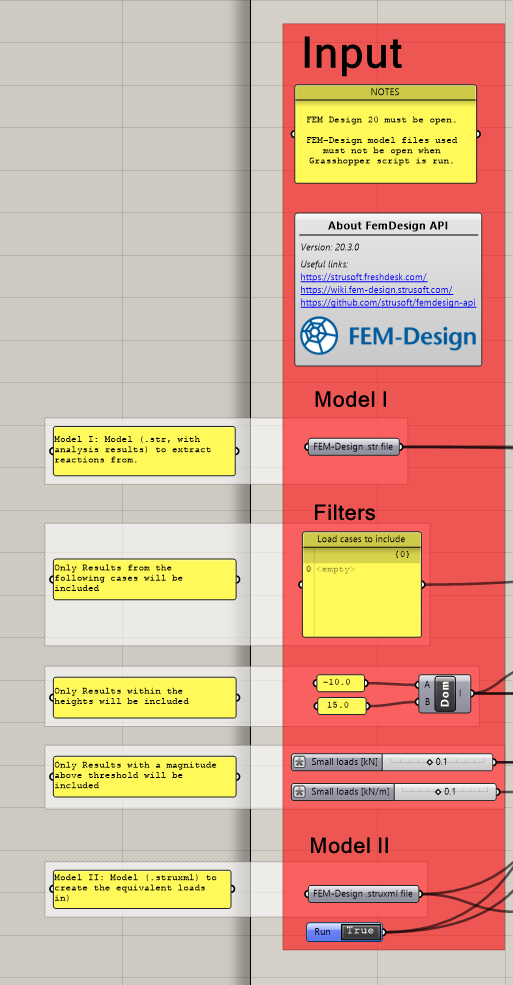Click the Version: 20.3.0 text
The height and width of the screenshot is (985, 513).
330,248
